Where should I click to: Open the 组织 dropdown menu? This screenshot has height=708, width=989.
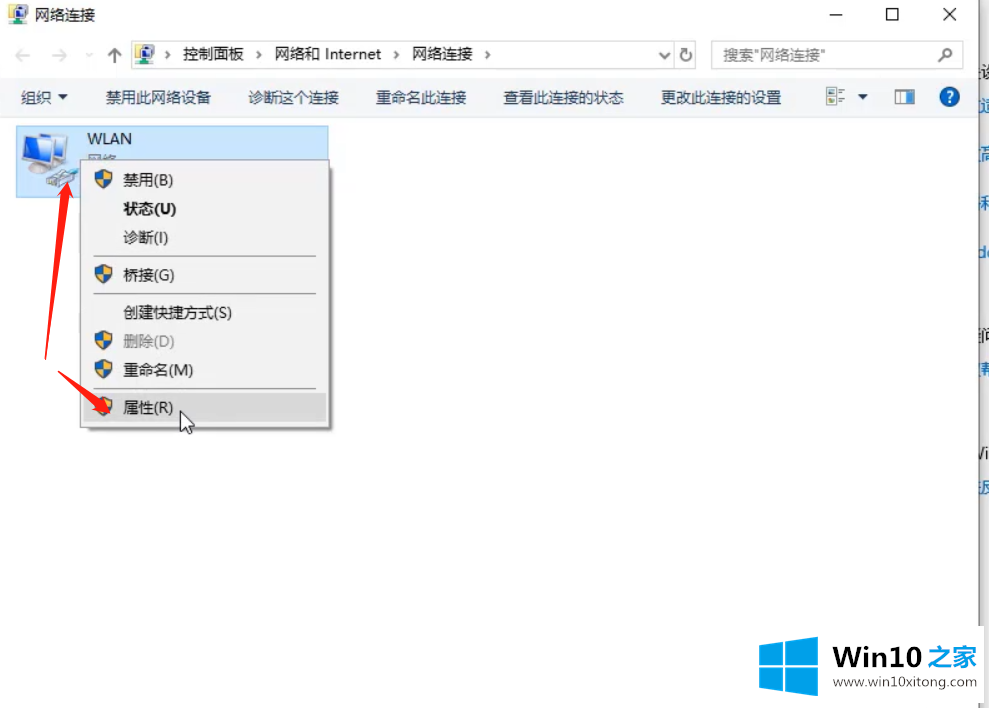44,98
